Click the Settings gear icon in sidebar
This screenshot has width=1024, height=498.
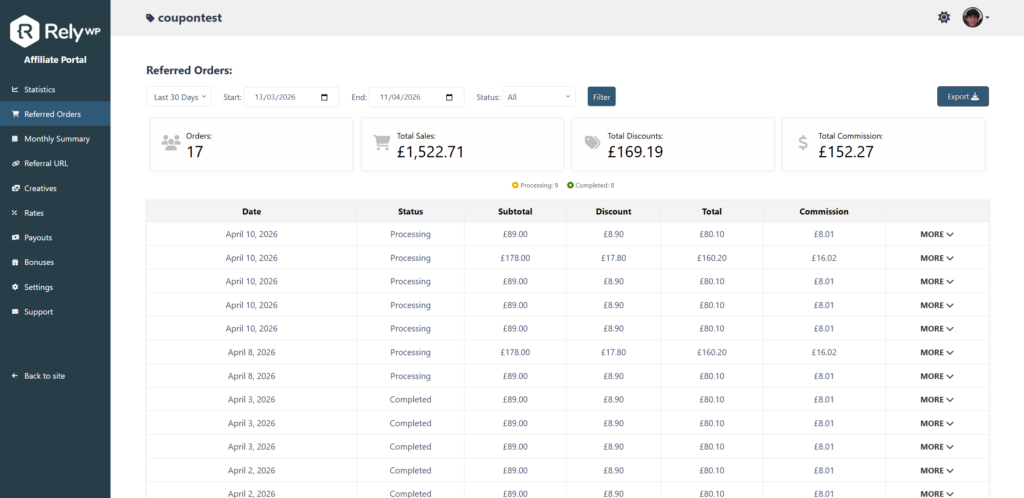(x=15, y=287)
